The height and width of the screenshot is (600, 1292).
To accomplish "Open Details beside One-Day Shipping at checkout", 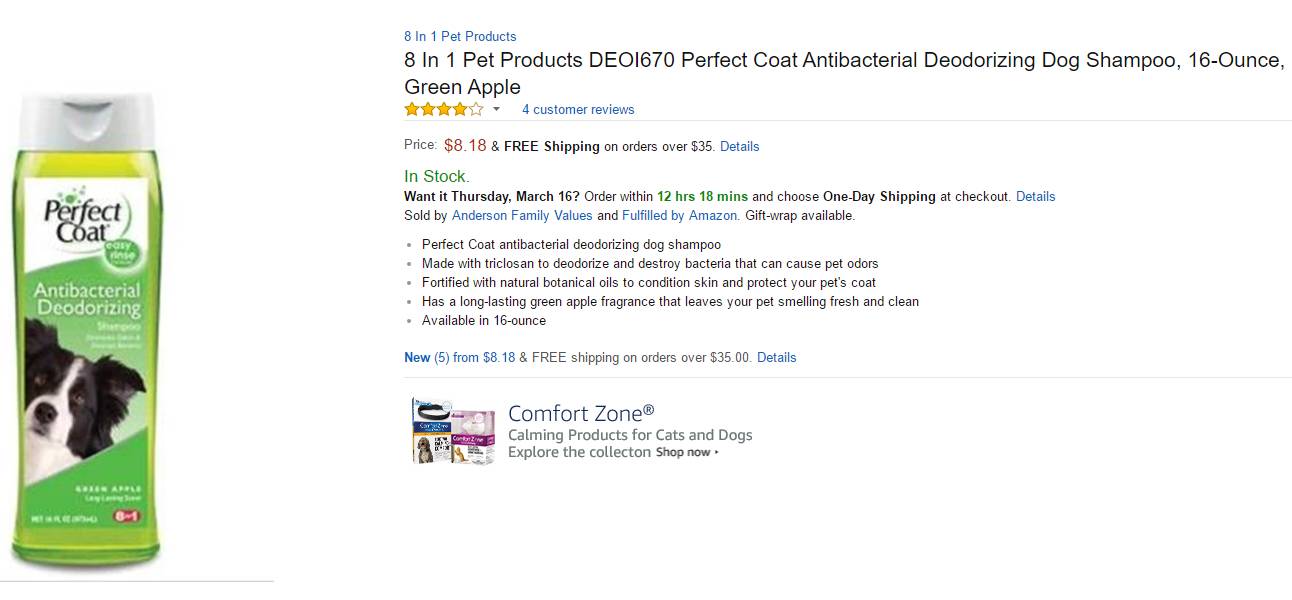I will coord(1035,196).
